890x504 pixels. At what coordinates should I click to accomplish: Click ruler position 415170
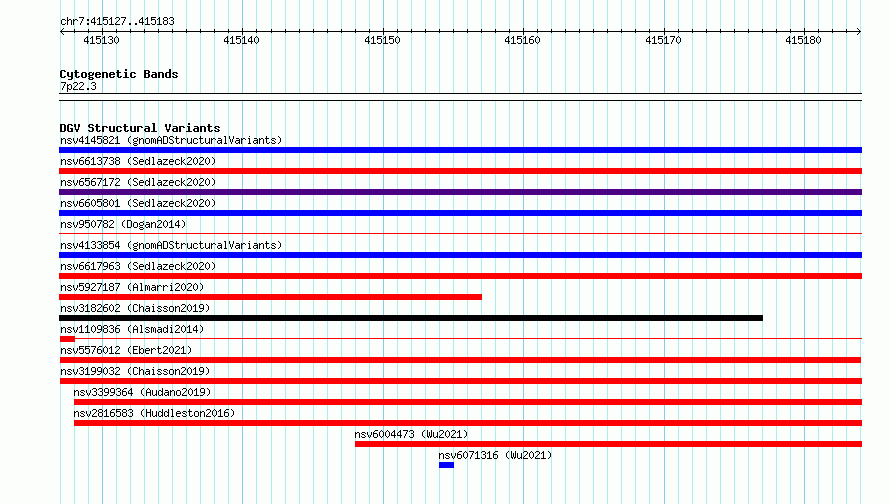[x=664, y=40]
